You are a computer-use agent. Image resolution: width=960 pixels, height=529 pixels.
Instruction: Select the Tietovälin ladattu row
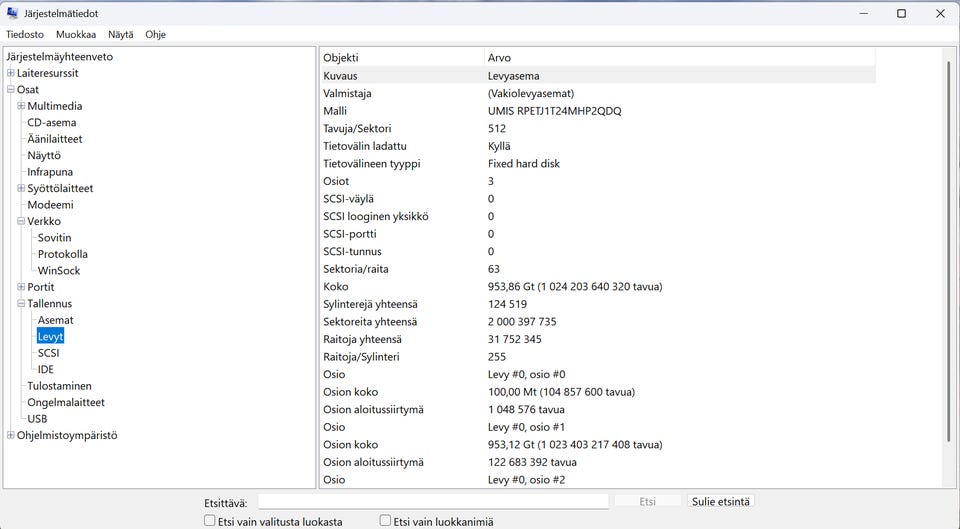(598, 146)
